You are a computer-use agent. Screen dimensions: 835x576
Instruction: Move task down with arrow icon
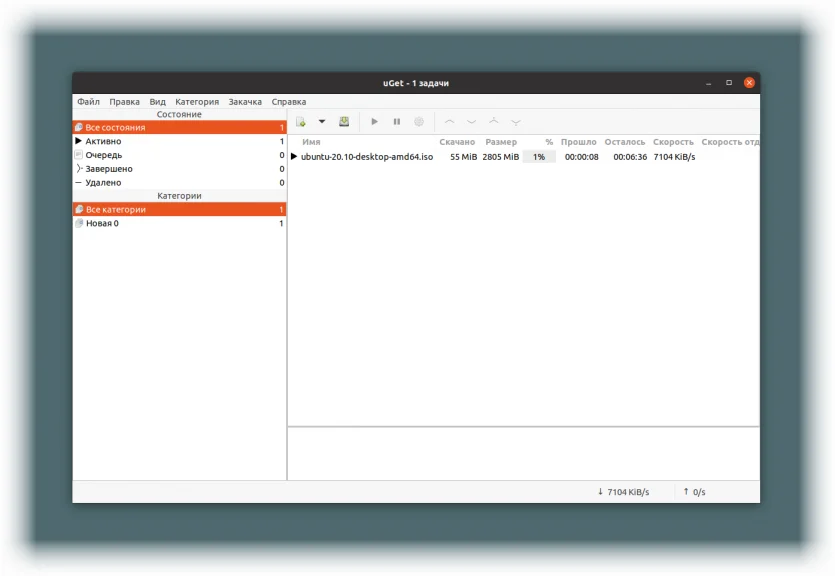tap(471, 122)
